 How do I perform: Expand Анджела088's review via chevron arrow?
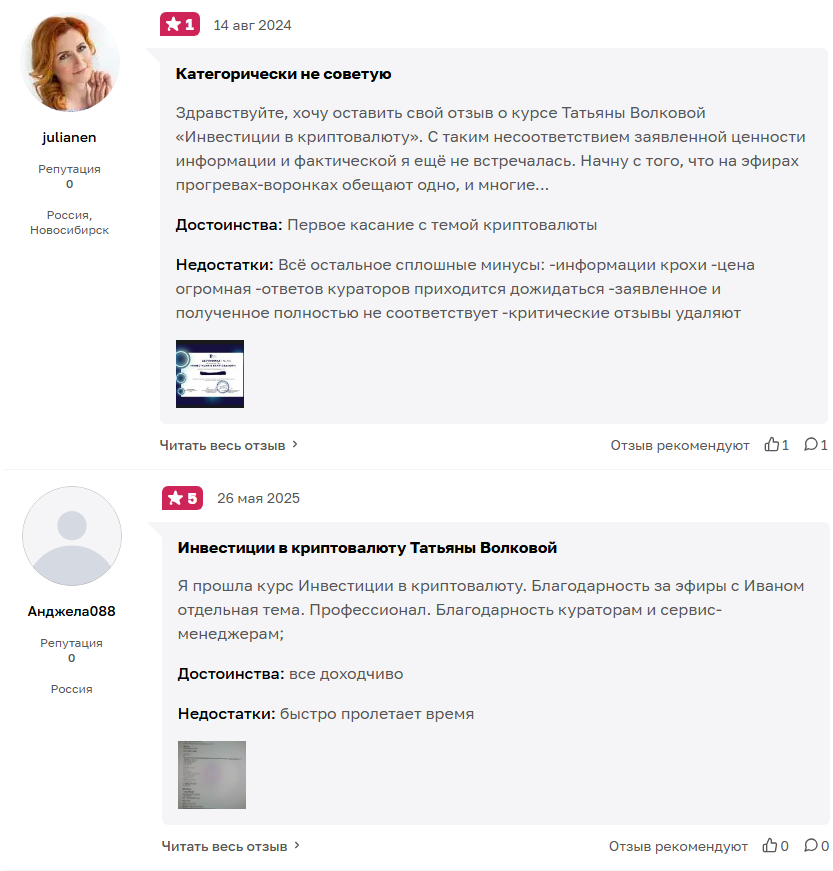pyautogui.click(x=297, y=845)
